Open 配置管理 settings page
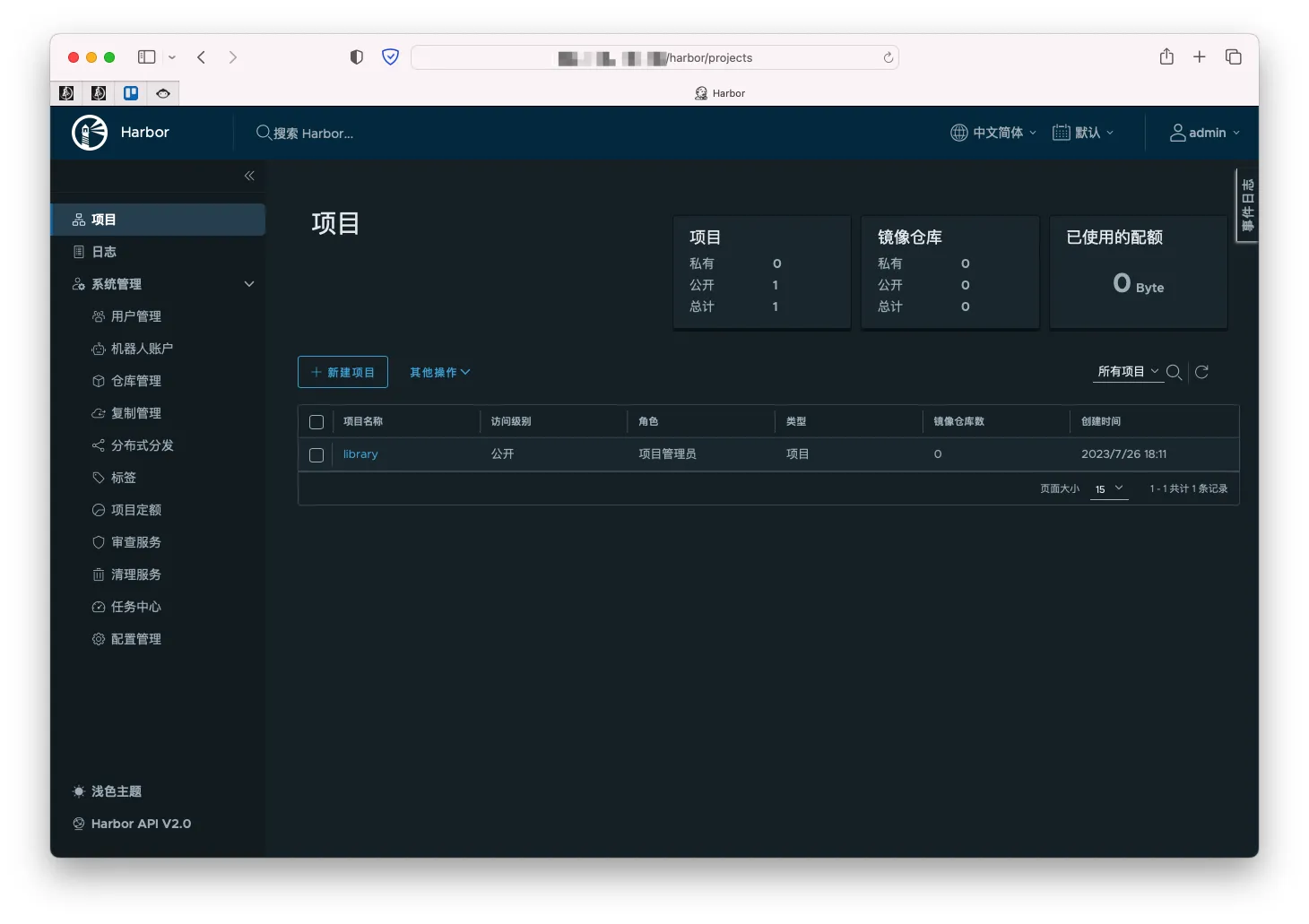The image size is (1309, 924). click(x=136, y=639)
